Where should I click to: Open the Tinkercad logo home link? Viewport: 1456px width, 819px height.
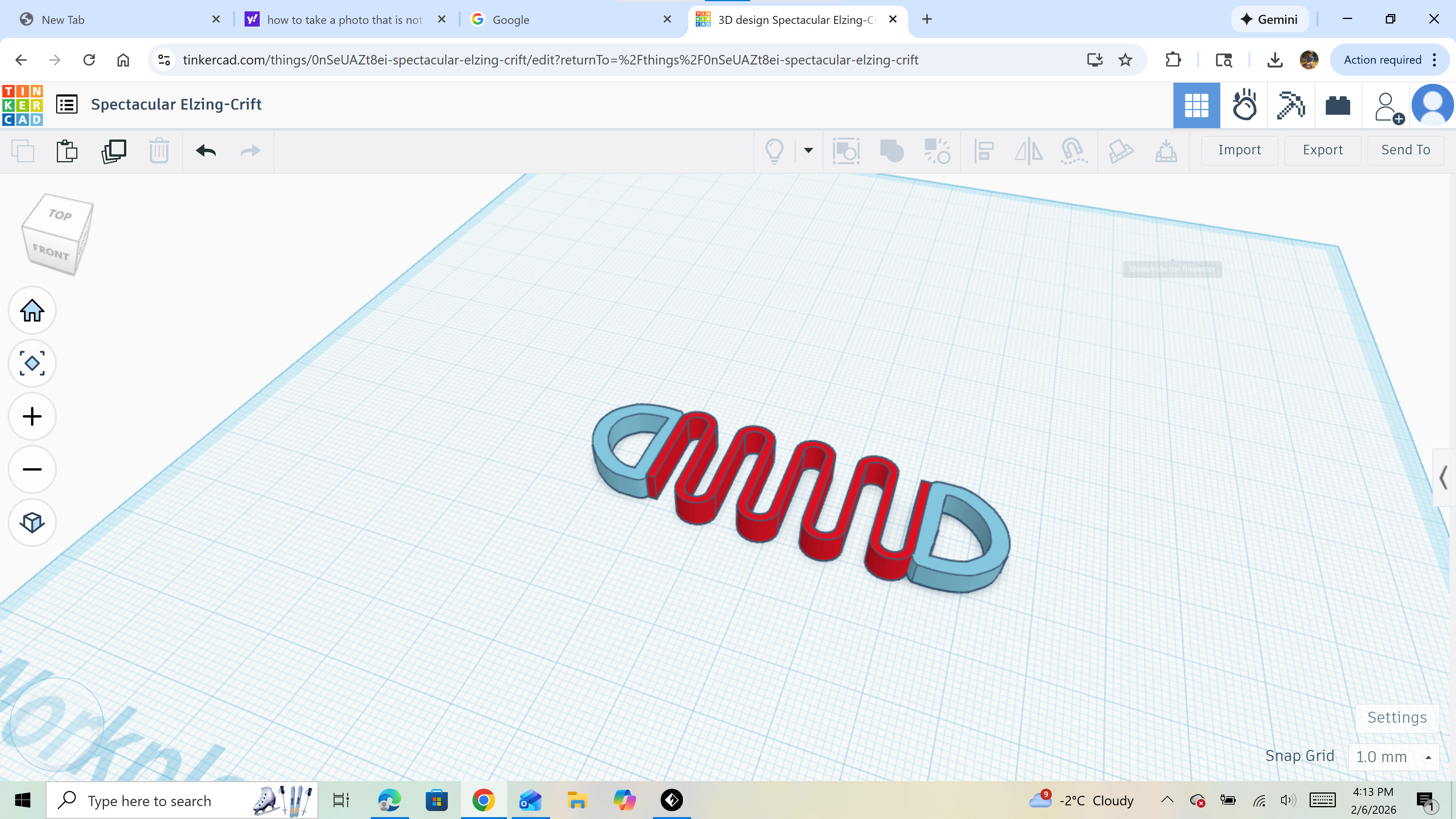[x=23, y=105]
